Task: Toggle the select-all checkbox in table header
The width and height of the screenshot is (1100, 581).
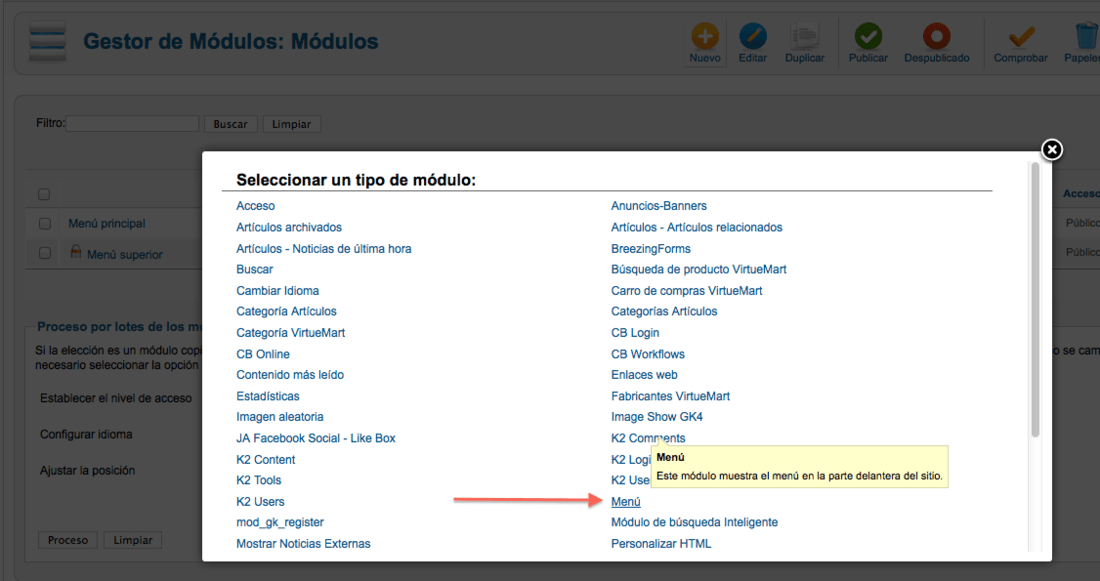Action: pos(44,194)
